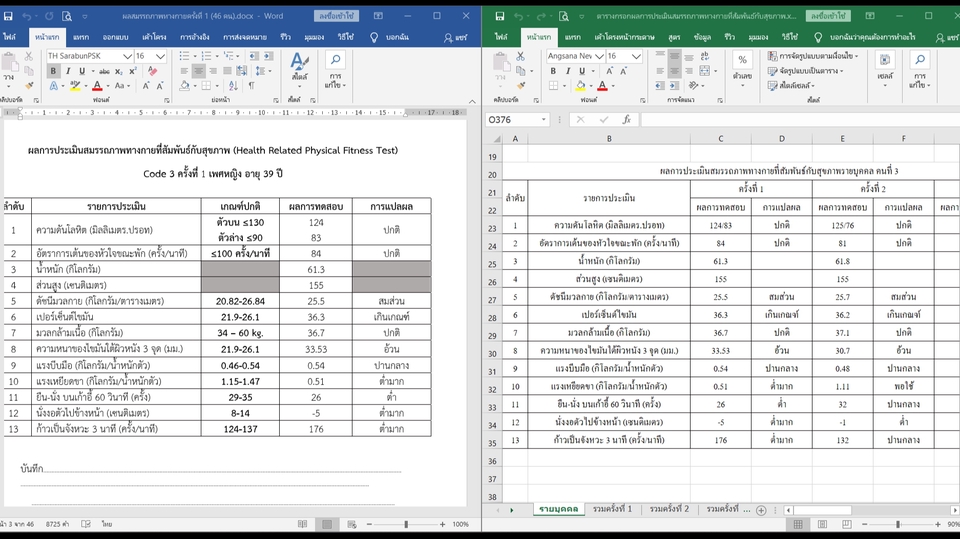Click the Word zoom-in plus button

pos(443,524)
